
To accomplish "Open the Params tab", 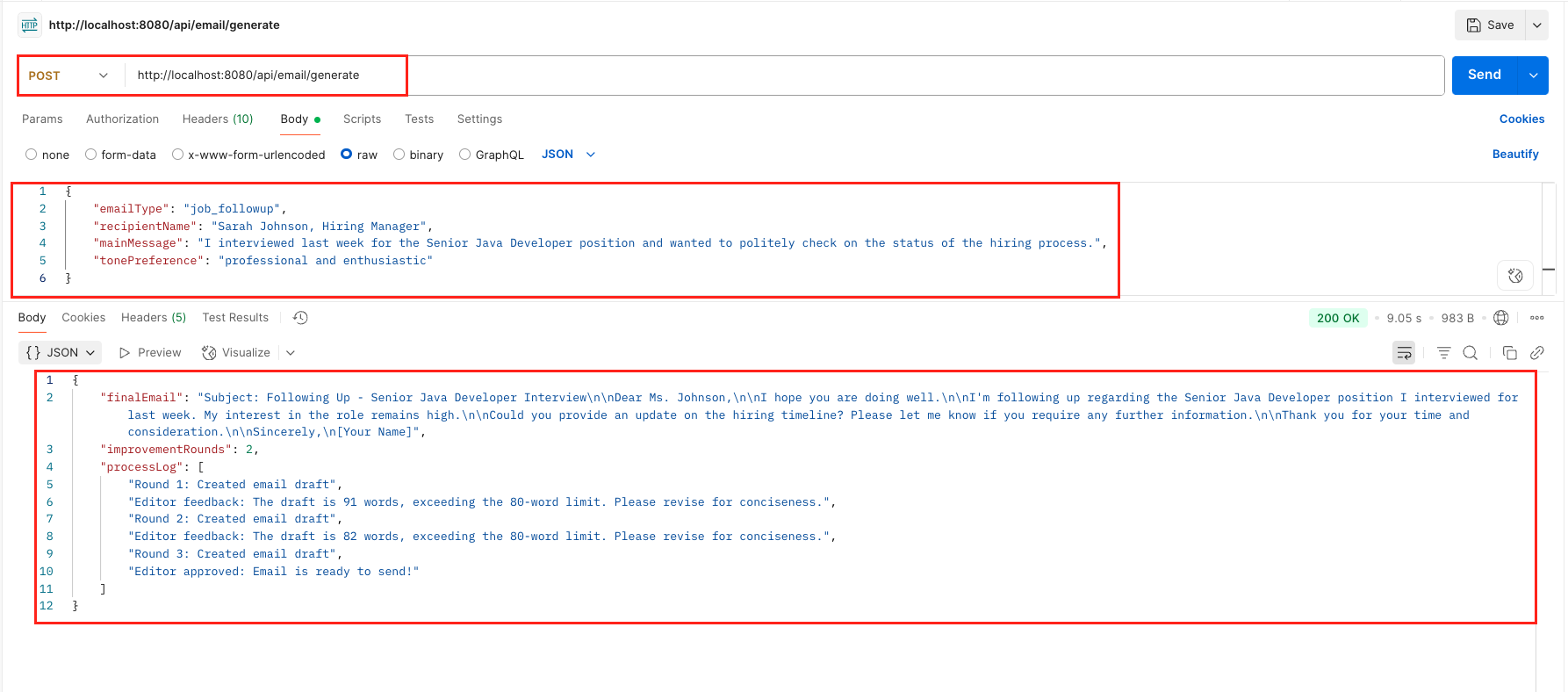I will click(42, 119).
